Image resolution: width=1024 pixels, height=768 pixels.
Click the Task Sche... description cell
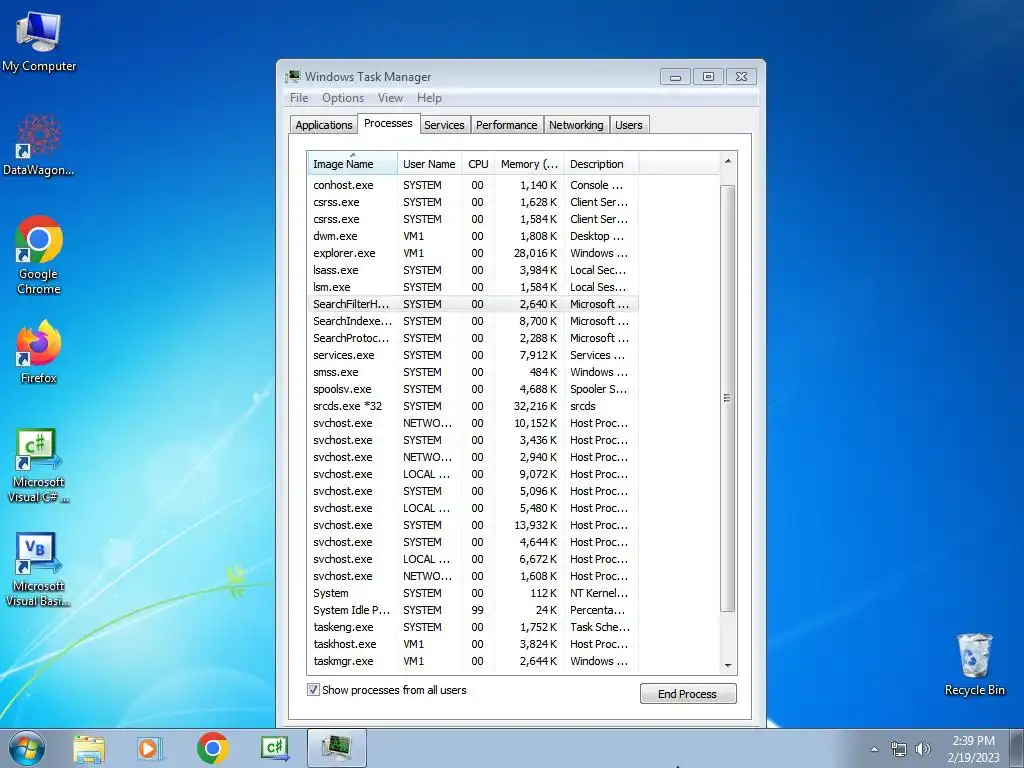(x=600, y=627)
